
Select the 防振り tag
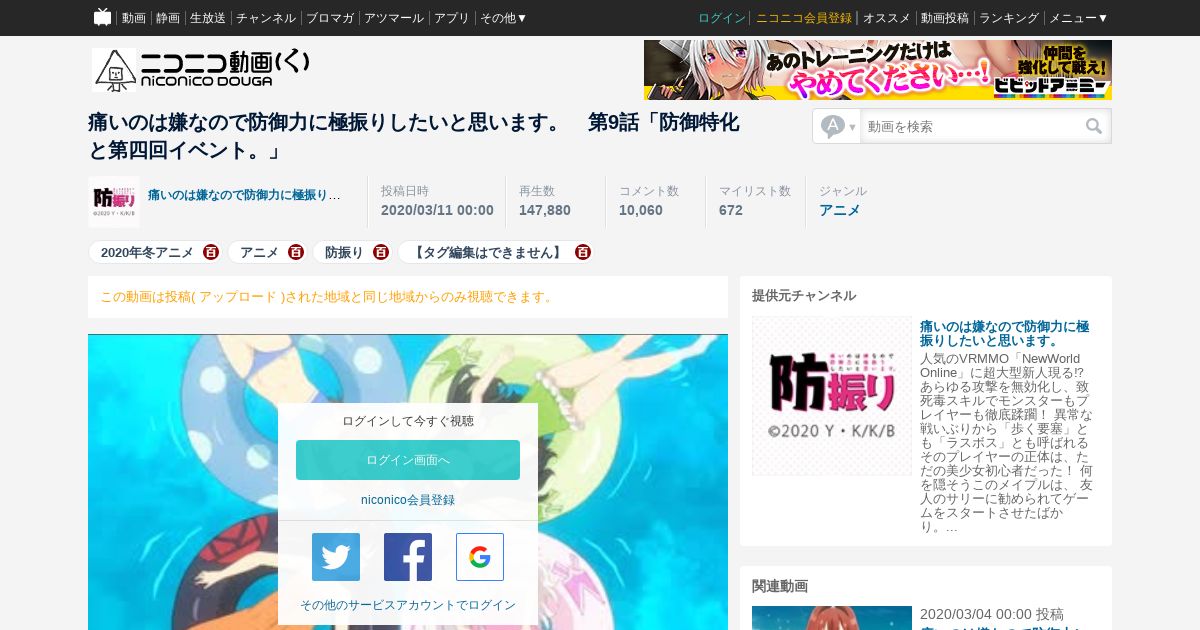[x=344, y=252]
